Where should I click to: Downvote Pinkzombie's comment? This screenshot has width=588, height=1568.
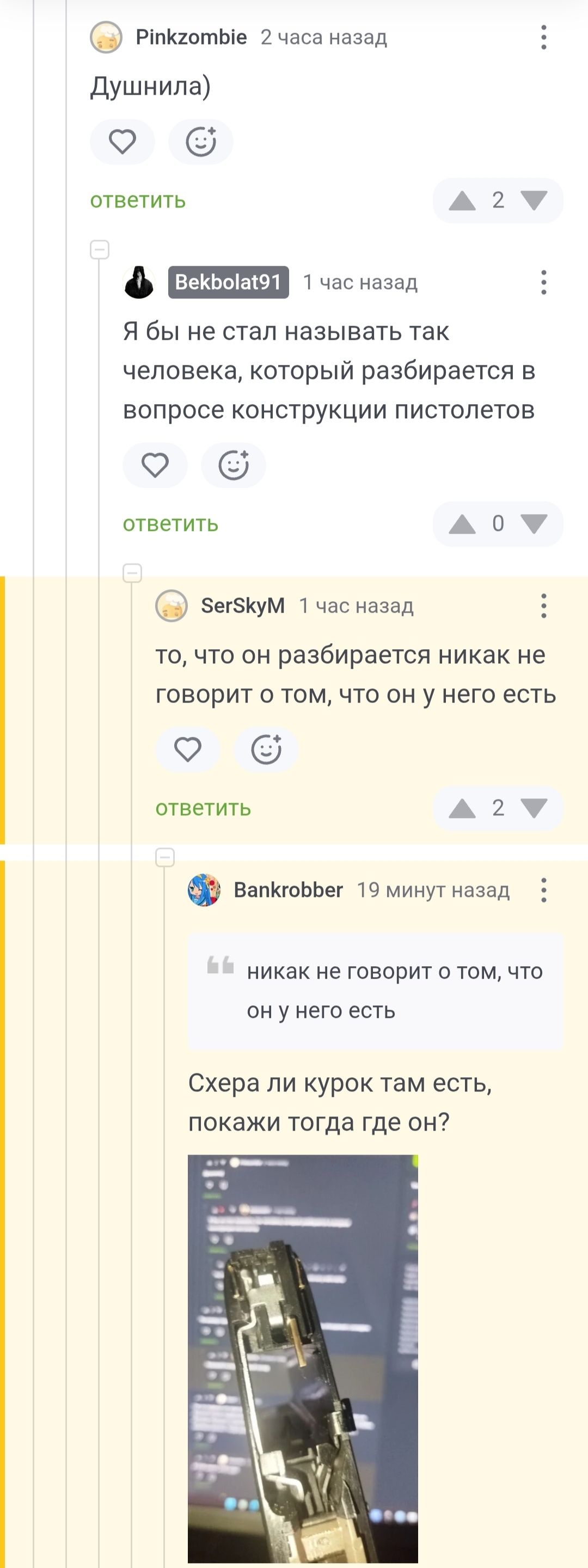(534, 200)
